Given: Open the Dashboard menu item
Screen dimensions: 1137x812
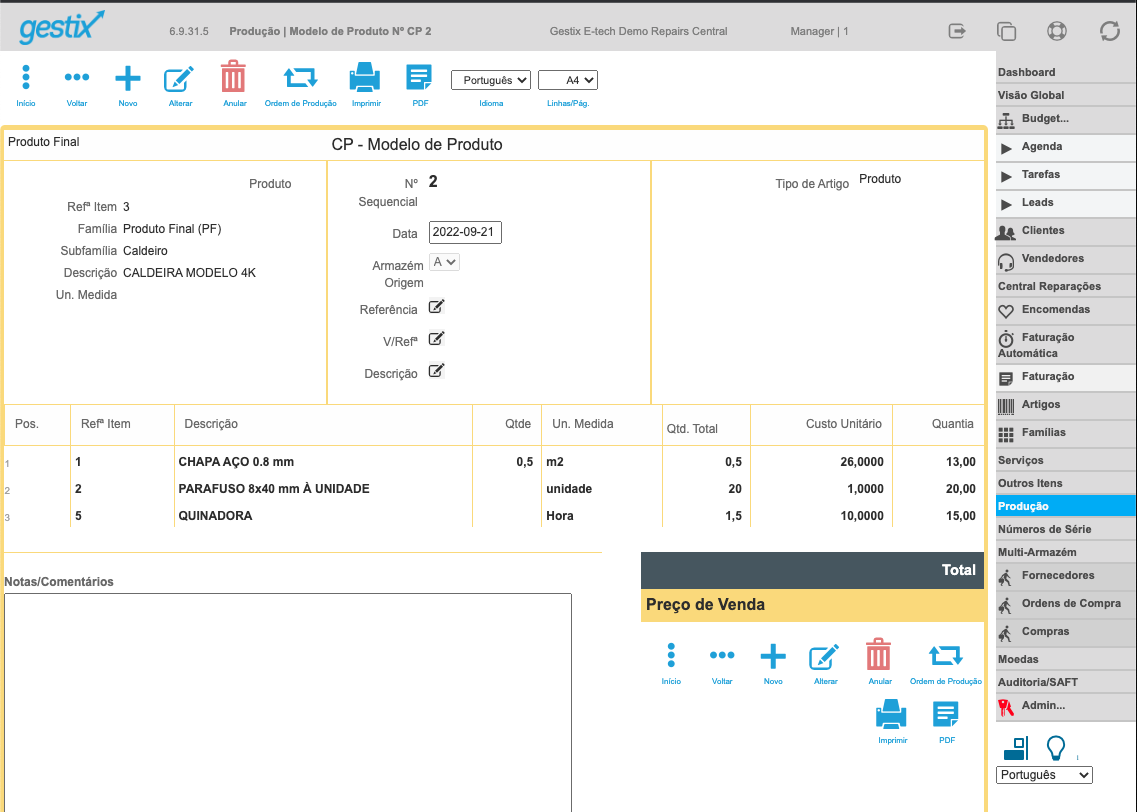Looking at the screenshot, I should click(x=1065, y=72).
